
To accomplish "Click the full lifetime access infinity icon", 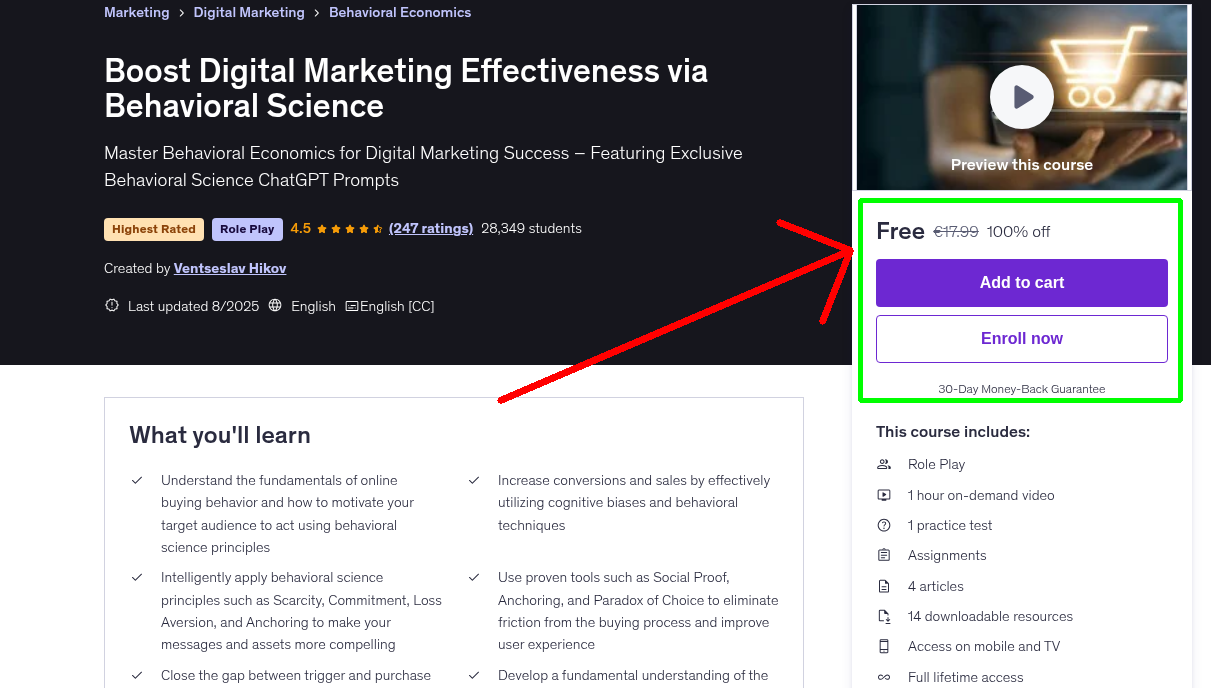I will coord(884,677).
